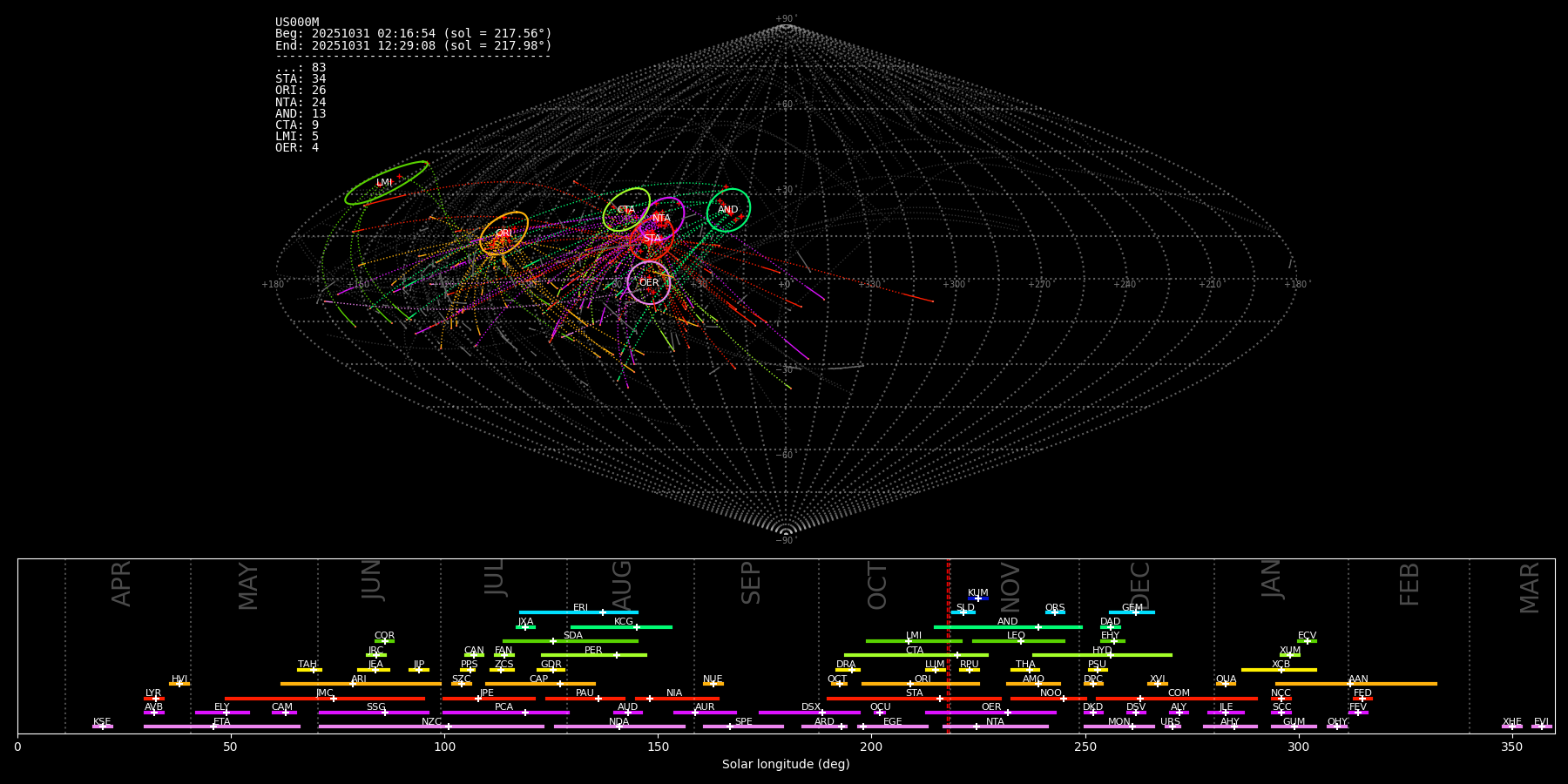Screen dimensions: 1568x784
Task: Click the 'CTA: 9' legend count line
Action: (x=297, y=125)
